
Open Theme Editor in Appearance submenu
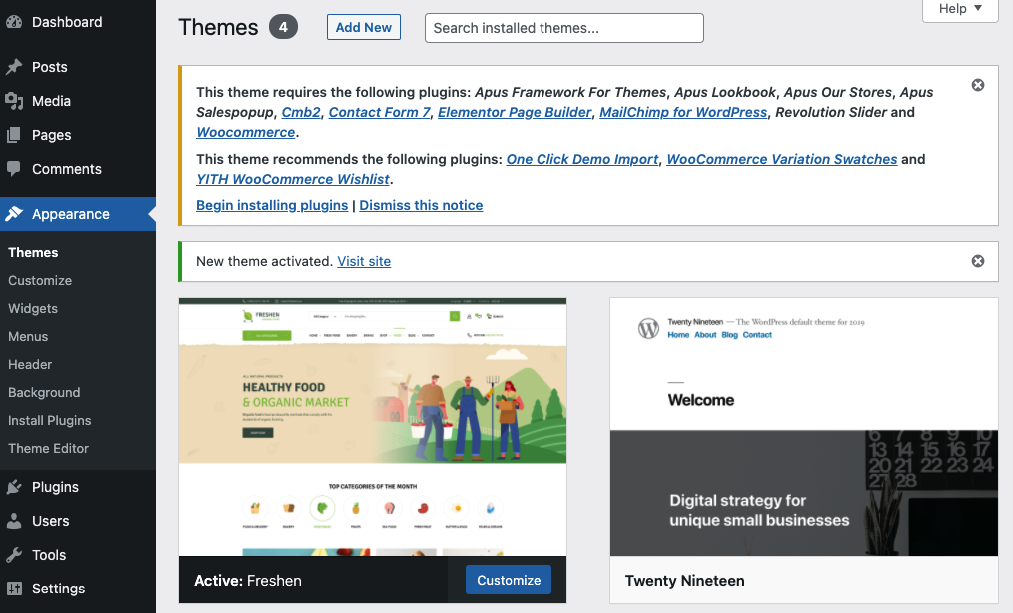pos(49,449)
